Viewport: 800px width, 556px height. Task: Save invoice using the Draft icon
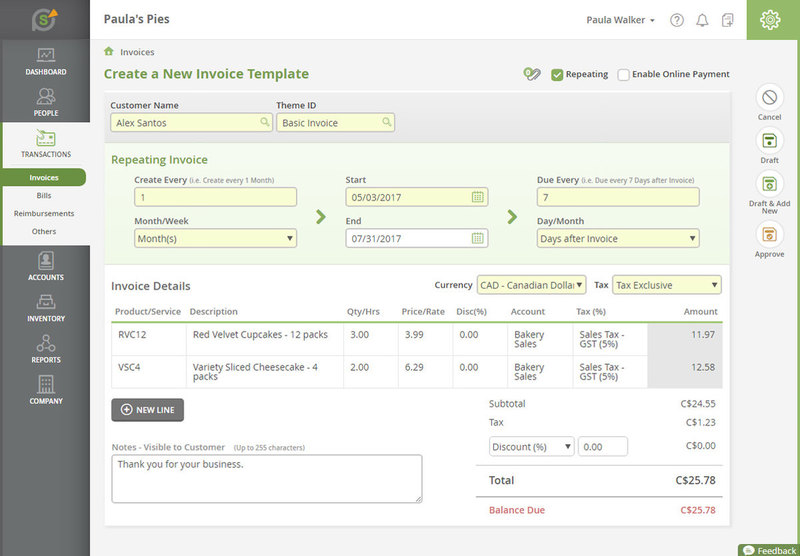(x=769, y=141)
